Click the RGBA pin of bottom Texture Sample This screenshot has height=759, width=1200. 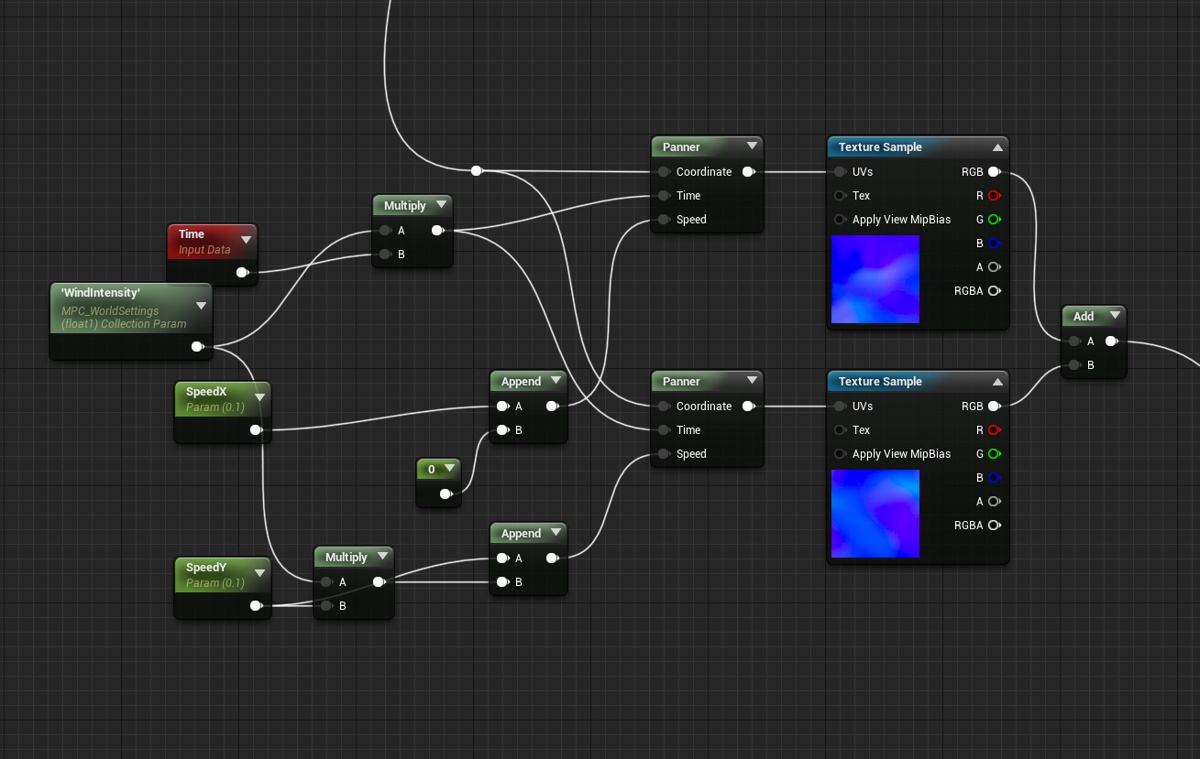(993, 525)
